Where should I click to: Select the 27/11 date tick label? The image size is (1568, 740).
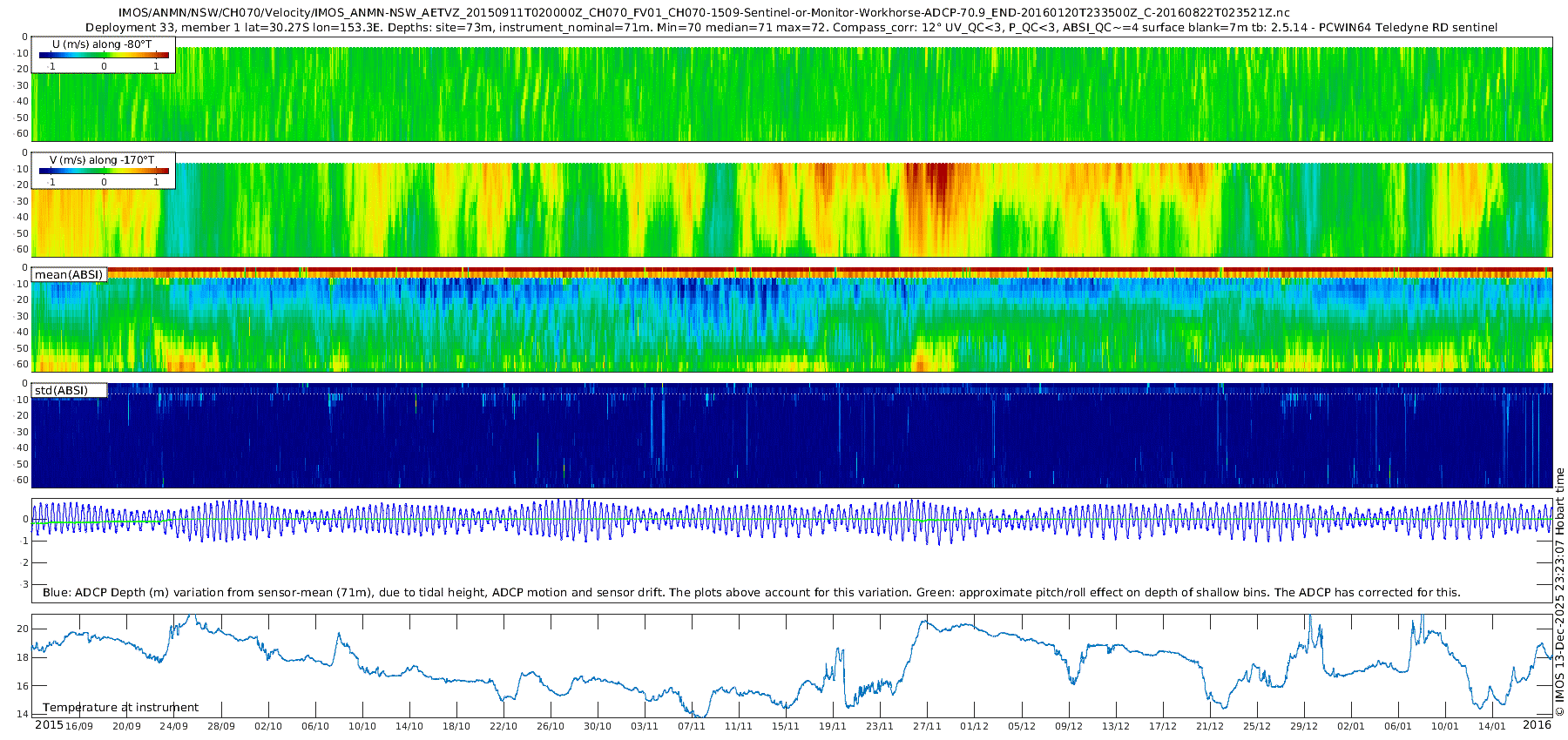(x=927, y=726)
